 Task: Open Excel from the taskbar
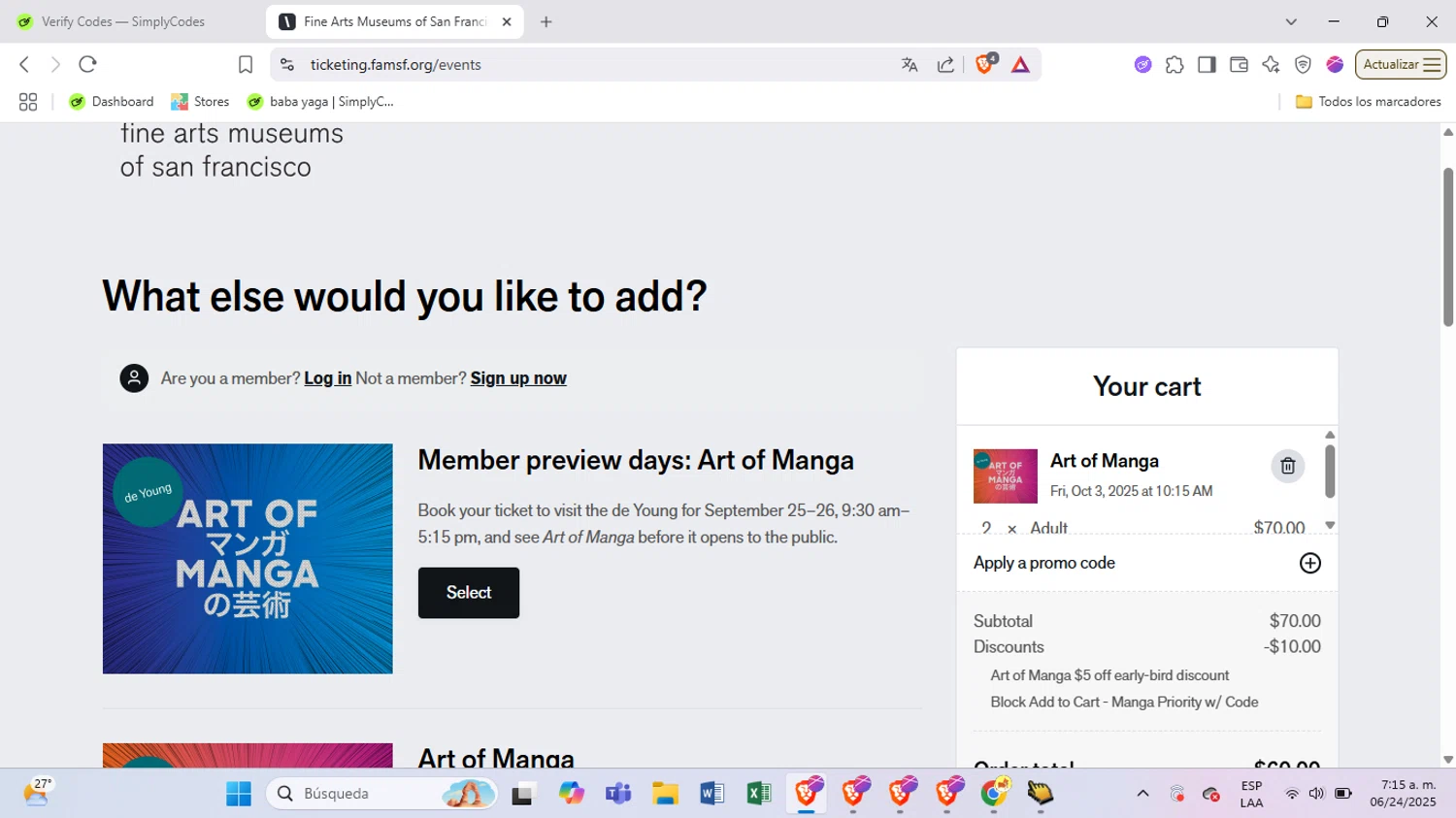(759, 794)
